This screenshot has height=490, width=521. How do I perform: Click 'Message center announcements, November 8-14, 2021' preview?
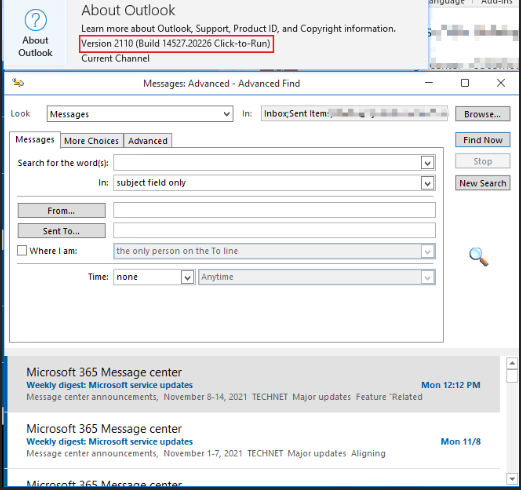(x=137, y=397)
